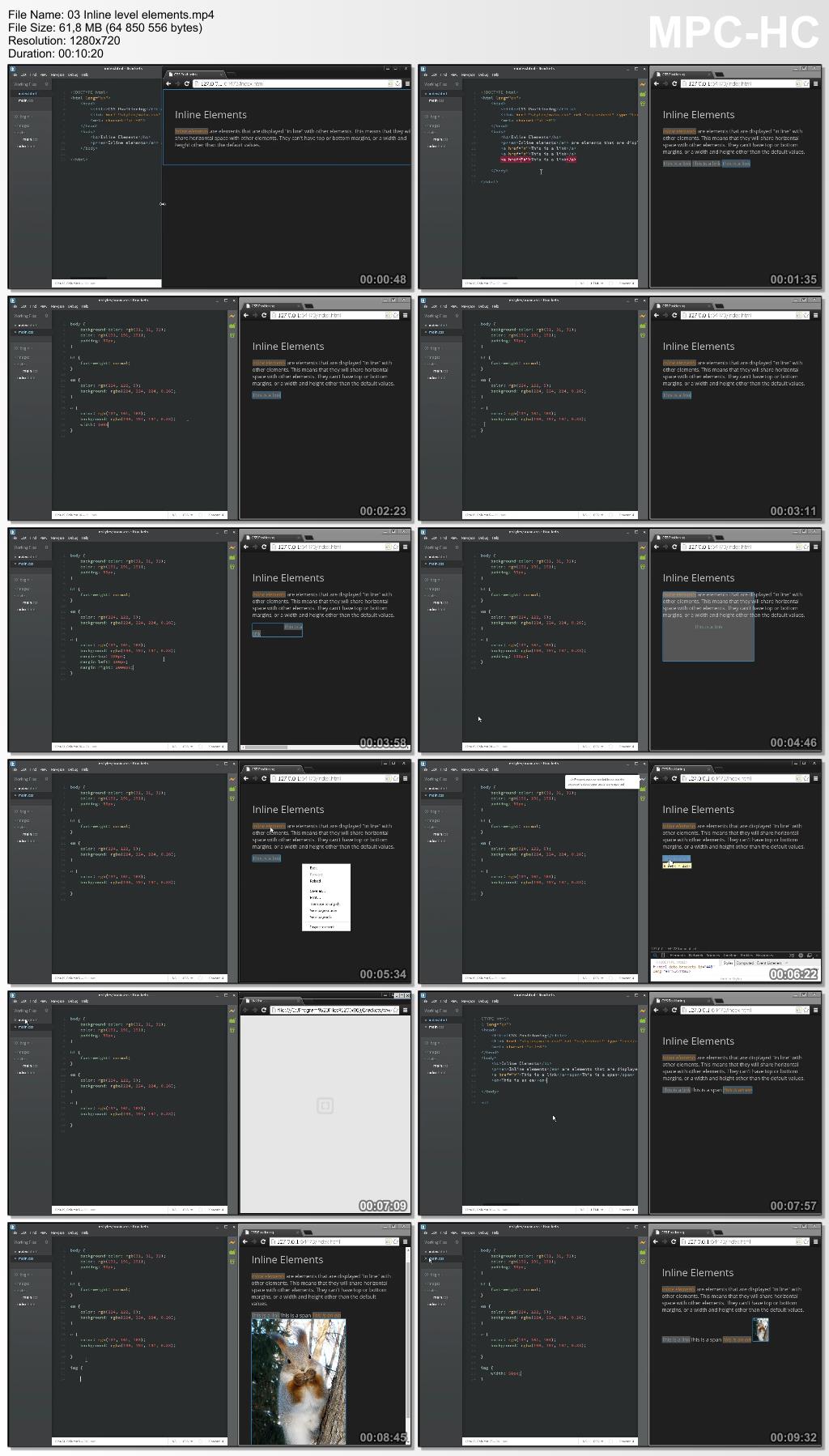829x1456 pixels.
Task: Click the 'File Size: 61,8 MB' line
Action: [105, 28]
